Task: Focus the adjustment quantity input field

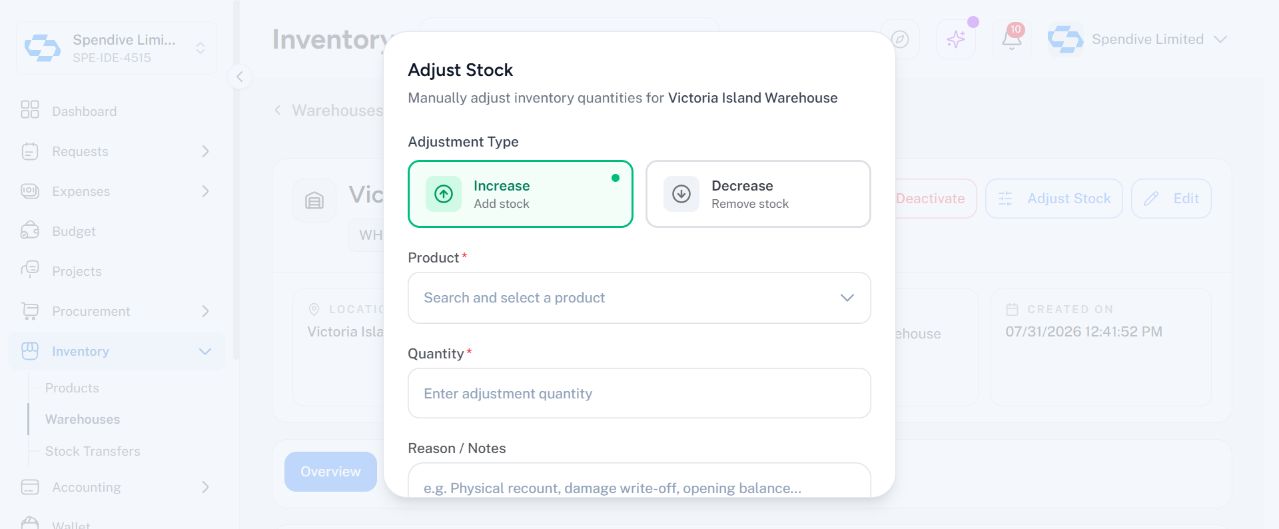Action: [x=639, y=393]
